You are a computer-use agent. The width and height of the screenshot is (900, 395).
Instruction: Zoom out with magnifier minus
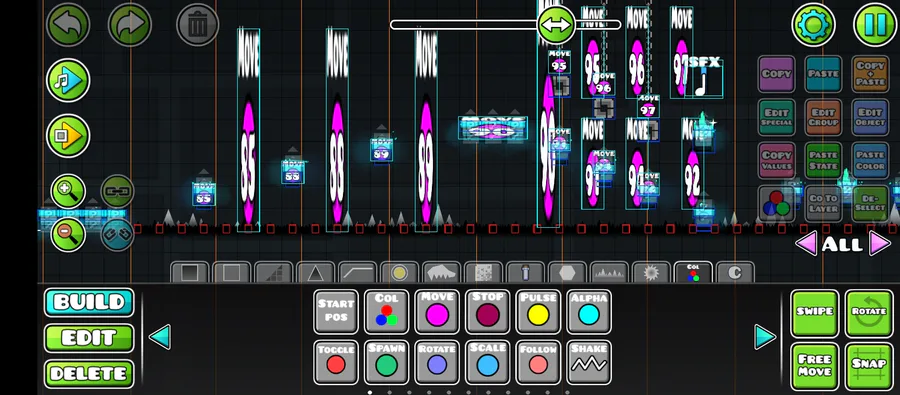[68, 234]
